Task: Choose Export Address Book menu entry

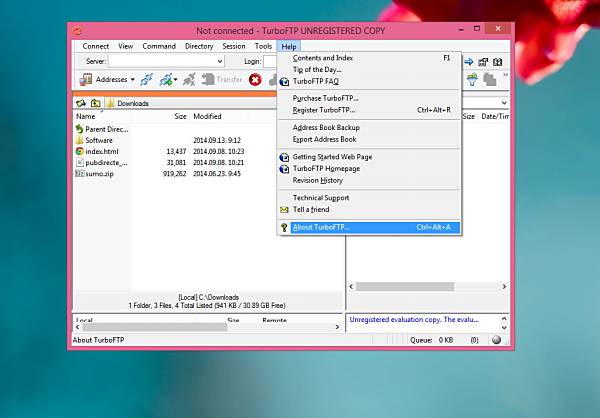Action: pos(370,139)
